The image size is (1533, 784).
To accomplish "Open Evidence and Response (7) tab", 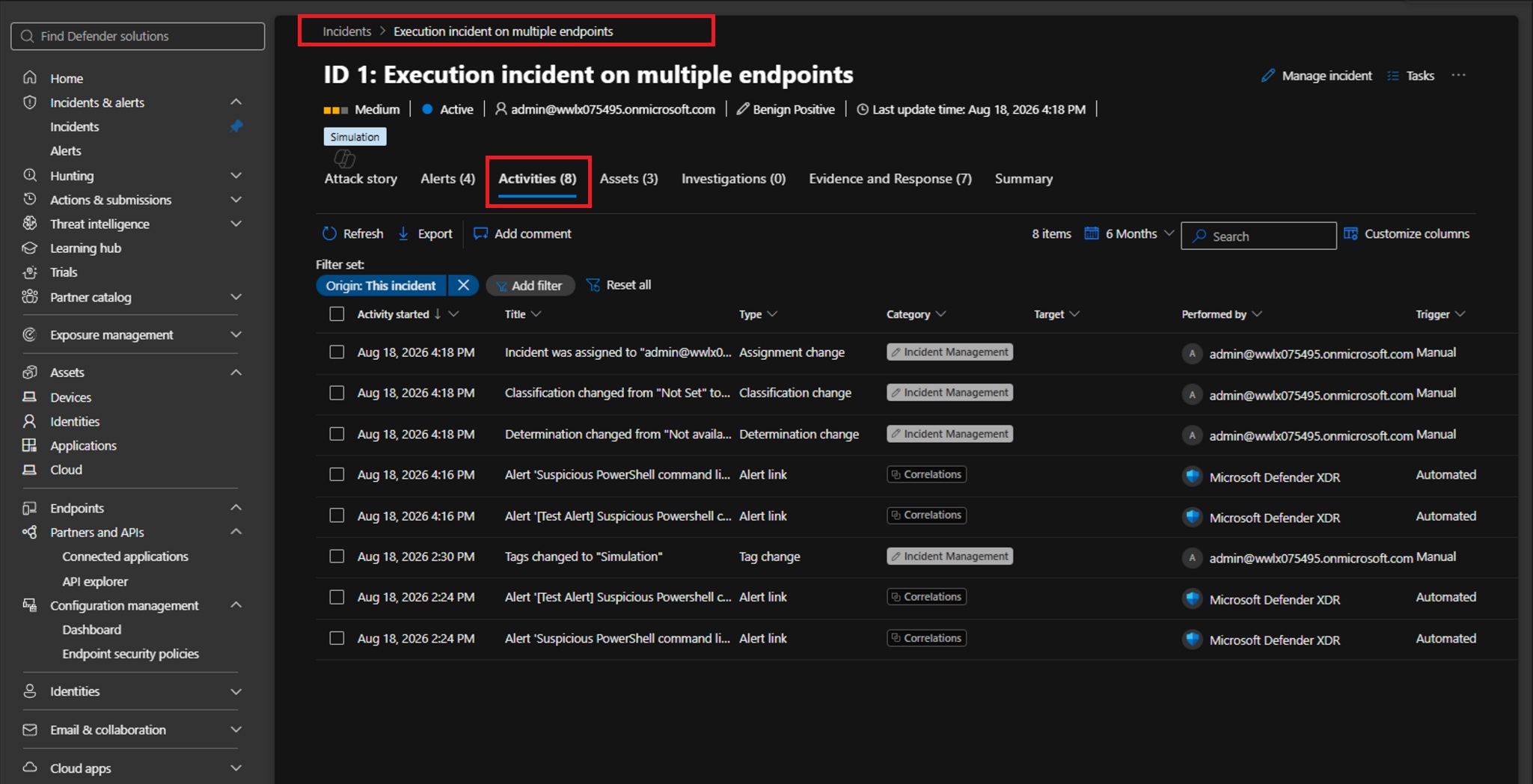I will (890, 179).
